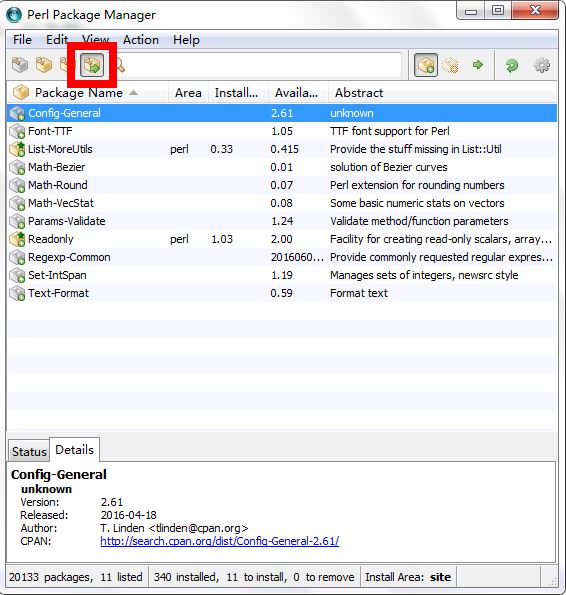566x595 pixels.
Task: Select the Text-Format package name
Action: [x=58, y=293]
